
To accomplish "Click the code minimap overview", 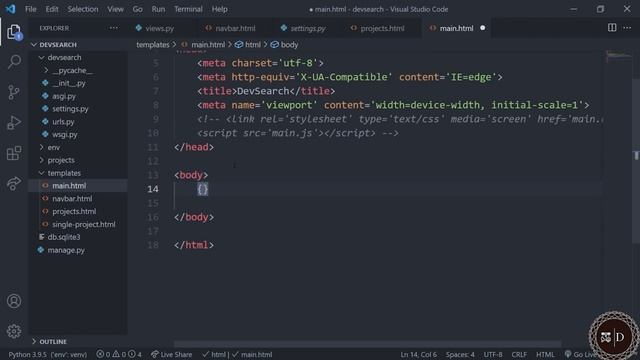I will pos(618,57).
